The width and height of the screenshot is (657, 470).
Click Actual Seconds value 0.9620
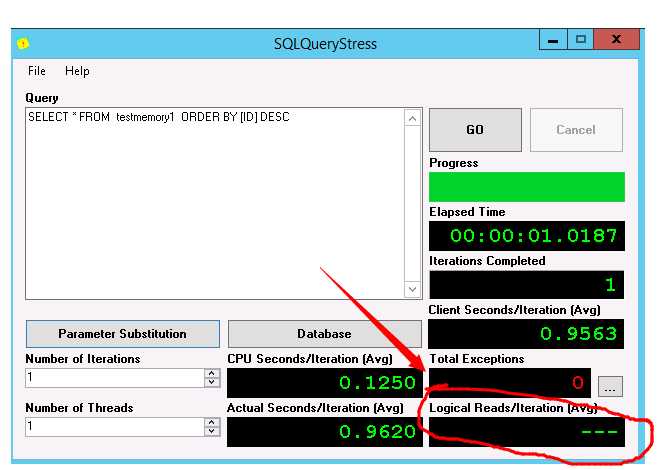tap(325, 432)
